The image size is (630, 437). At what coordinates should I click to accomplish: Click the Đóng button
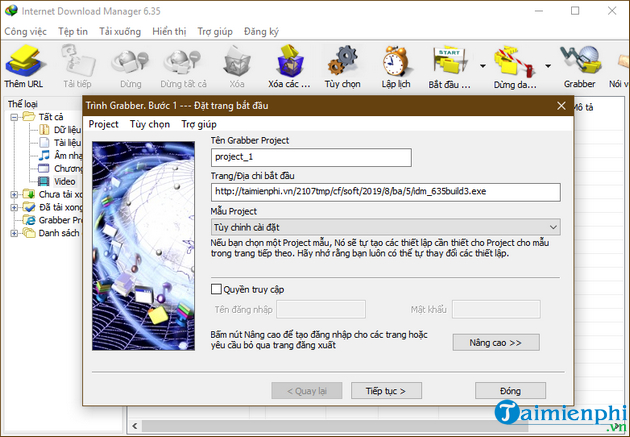[510, 391]
